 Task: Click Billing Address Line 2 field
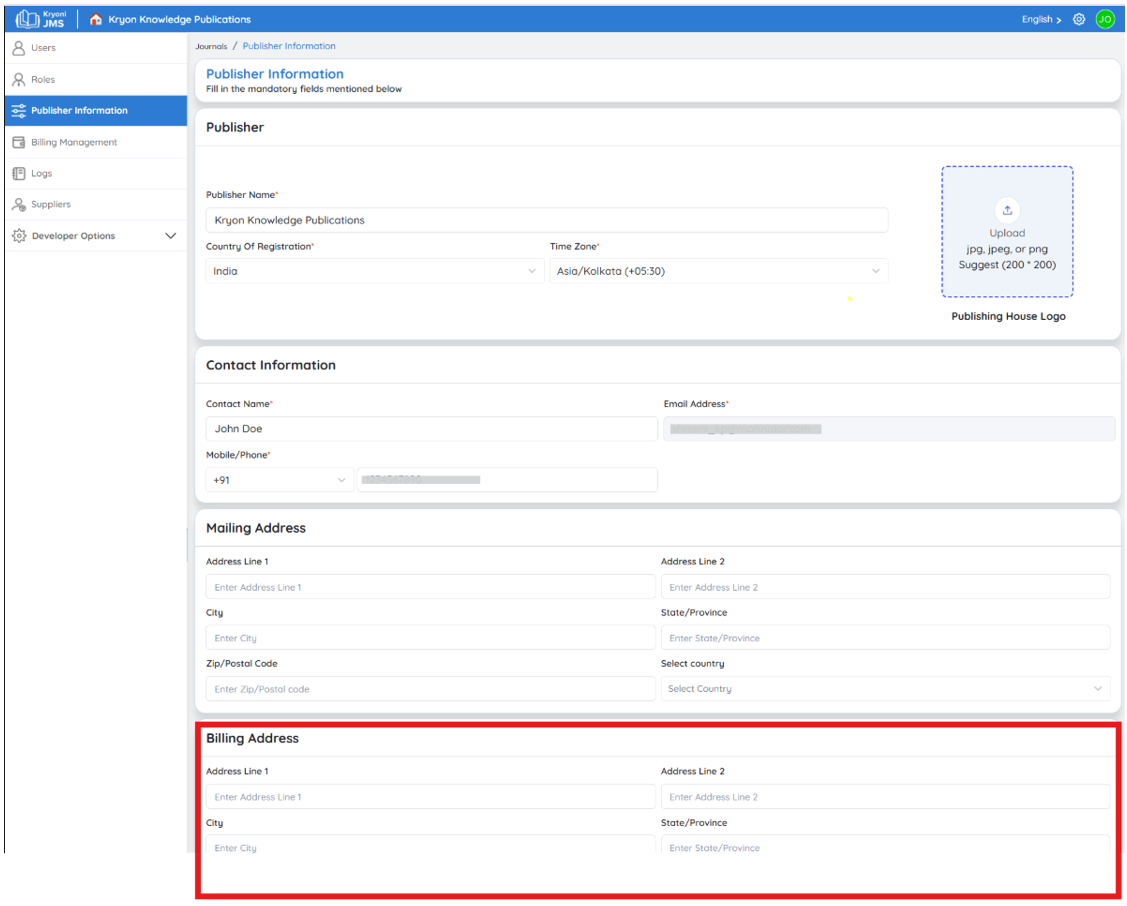click(x=886, y=797)
